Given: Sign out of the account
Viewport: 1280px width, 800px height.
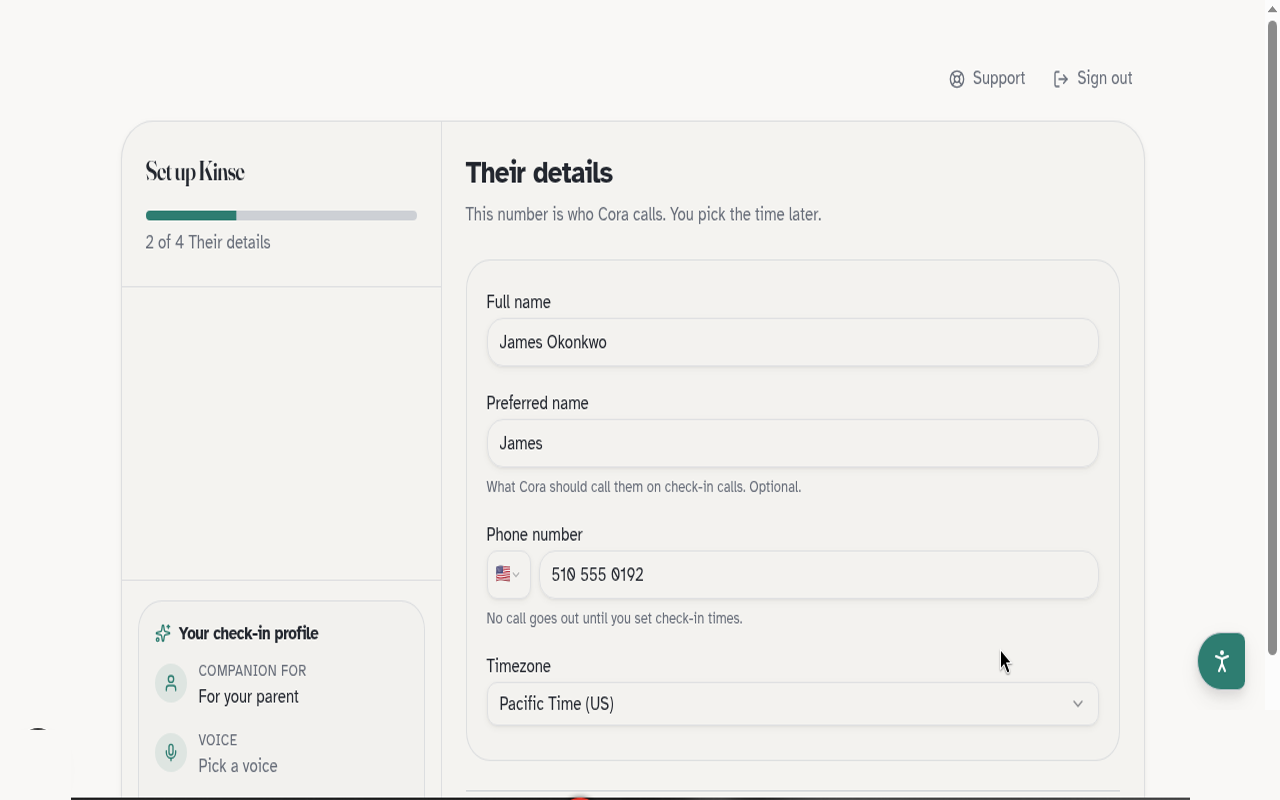Looking at the screenshot, I should [x=1093, y=79].
